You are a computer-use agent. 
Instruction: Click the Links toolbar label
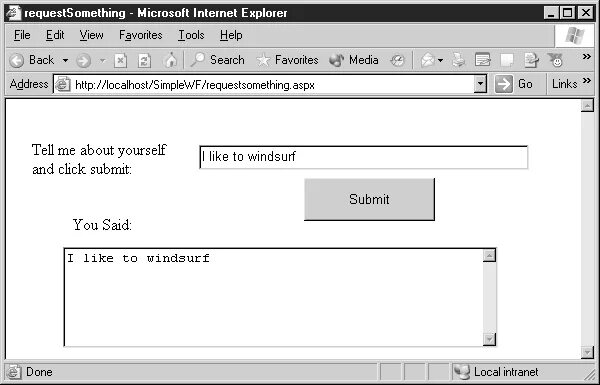[x=564, y=84]
